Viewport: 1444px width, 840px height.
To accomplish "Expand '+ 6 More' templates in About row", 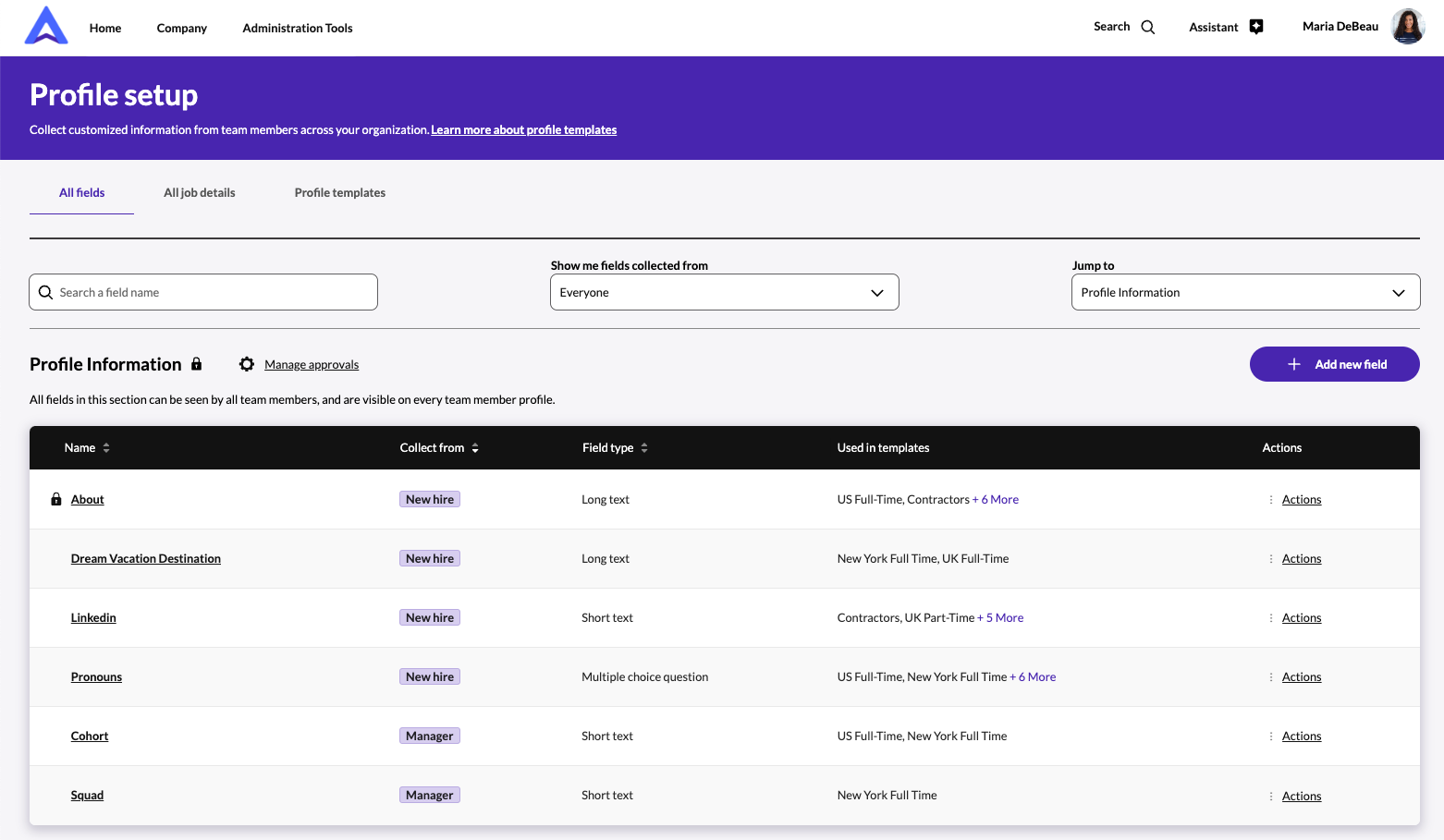I will [x=996, y=499].
